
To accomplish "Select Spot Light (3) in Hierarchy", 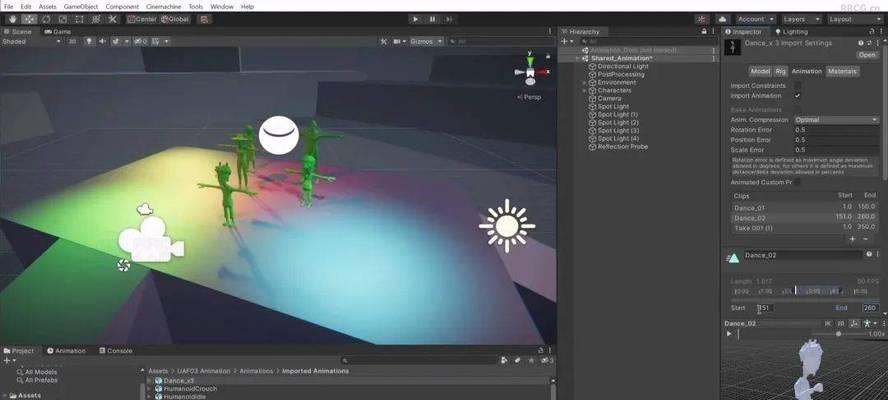I will click(x=618, y=130).
